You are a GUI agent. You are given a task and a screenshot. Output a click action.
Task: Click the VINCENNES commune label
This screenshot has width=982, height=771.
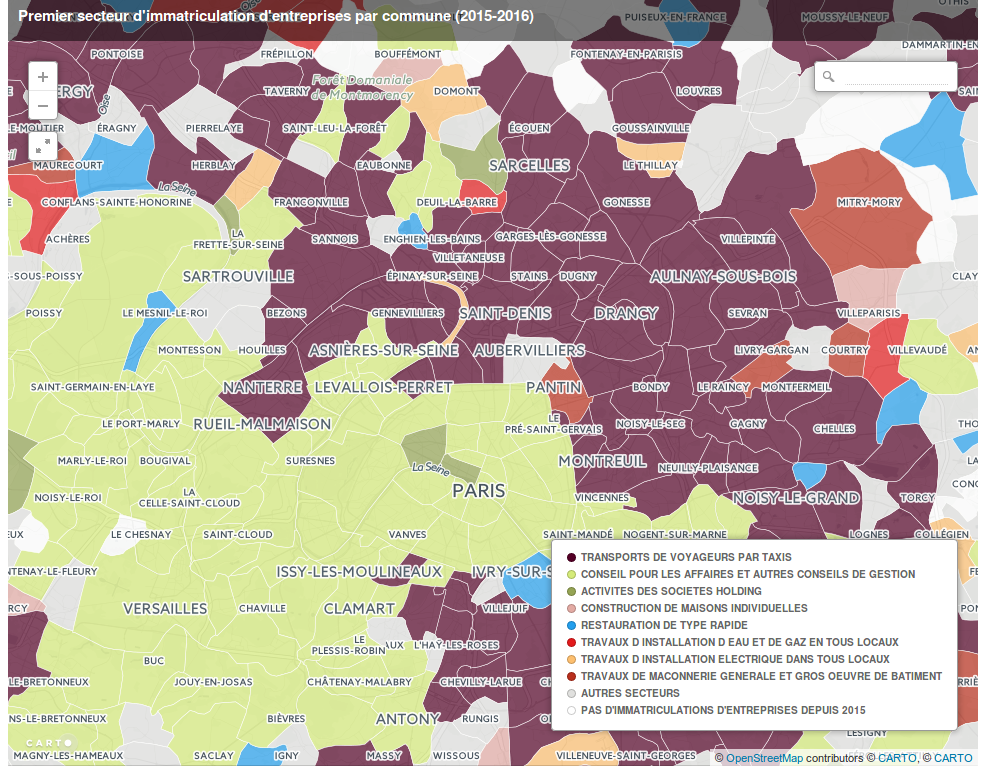602,498
